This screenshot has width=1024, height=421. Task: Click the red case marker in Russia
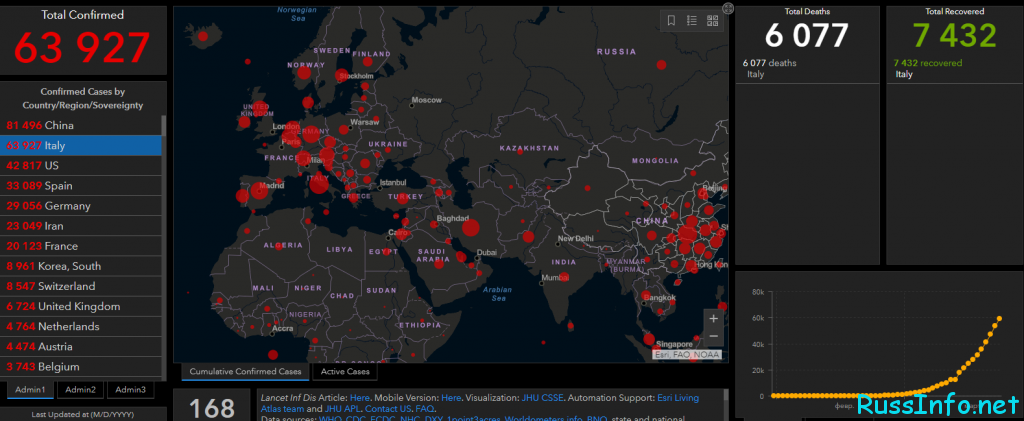click(x=661, y=65)
